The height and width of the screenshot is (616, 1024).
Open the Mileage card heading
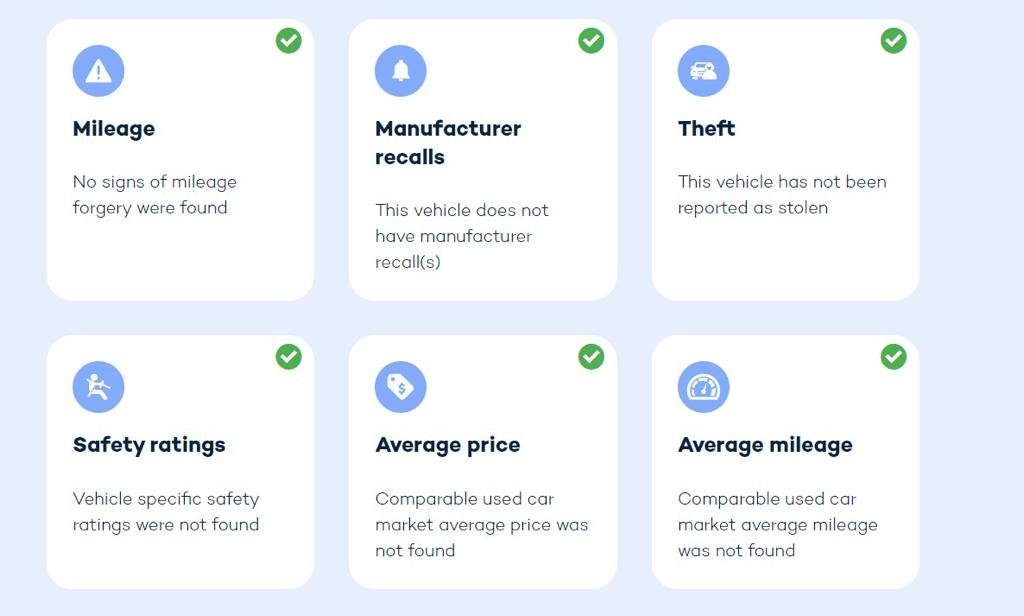114,129
